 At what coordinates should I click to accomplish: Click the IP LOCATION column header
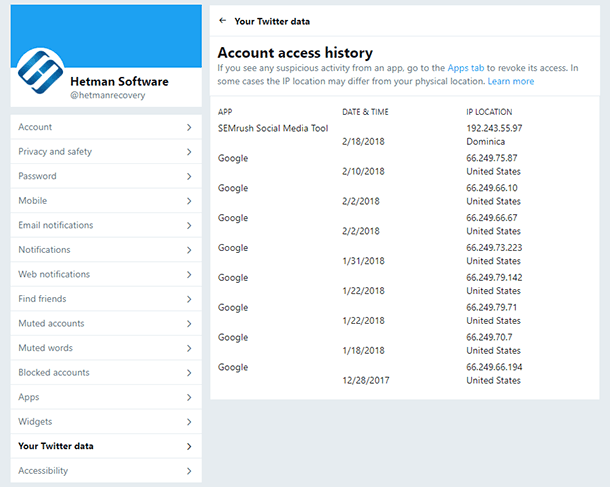click(489, 112)
